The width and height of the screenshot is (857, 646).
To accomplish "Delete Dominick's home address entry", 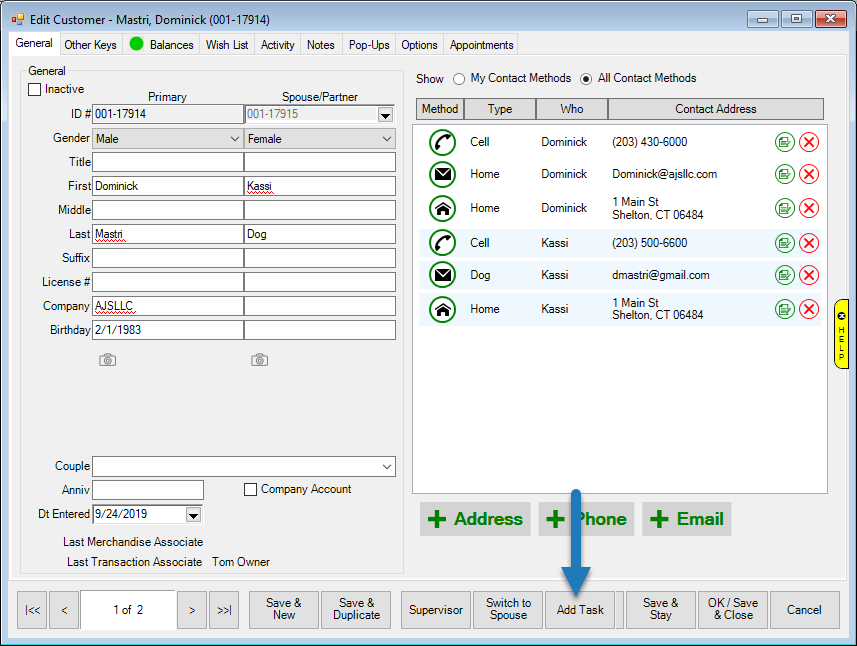I will (809, 208).
